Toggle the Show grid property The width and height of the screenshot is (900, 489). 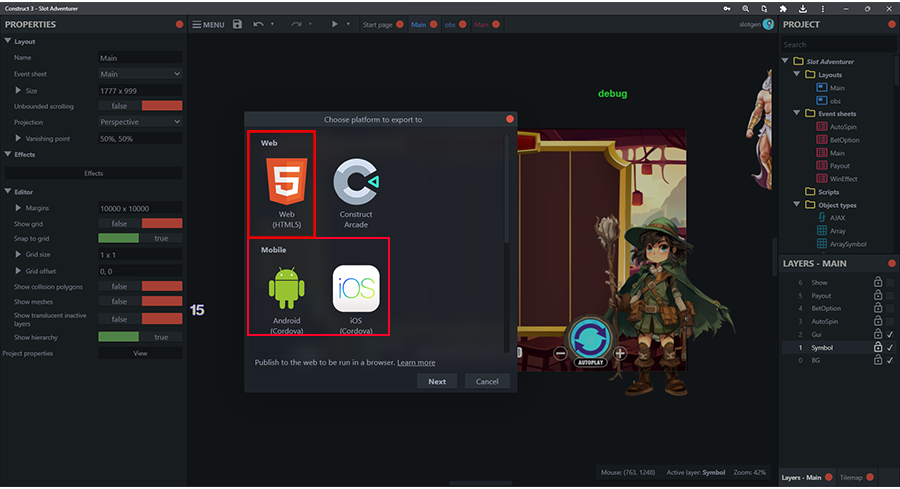click(x=140, y=223)
